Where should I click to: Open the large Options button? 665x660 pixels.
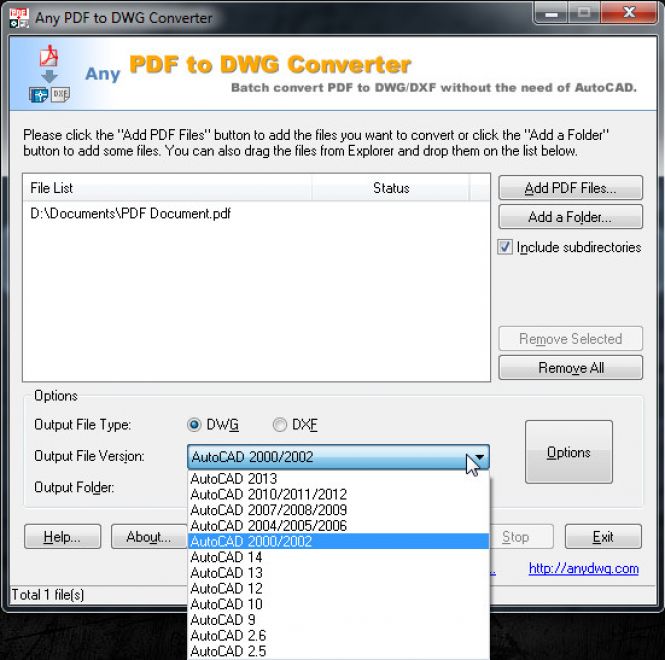(x=569, y=452)
